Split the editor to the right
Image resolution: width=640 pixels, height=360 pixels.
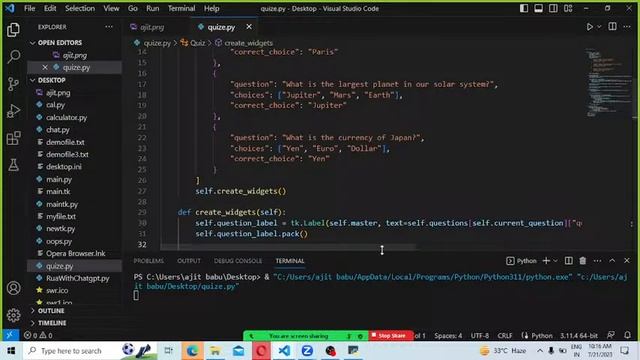612,27
